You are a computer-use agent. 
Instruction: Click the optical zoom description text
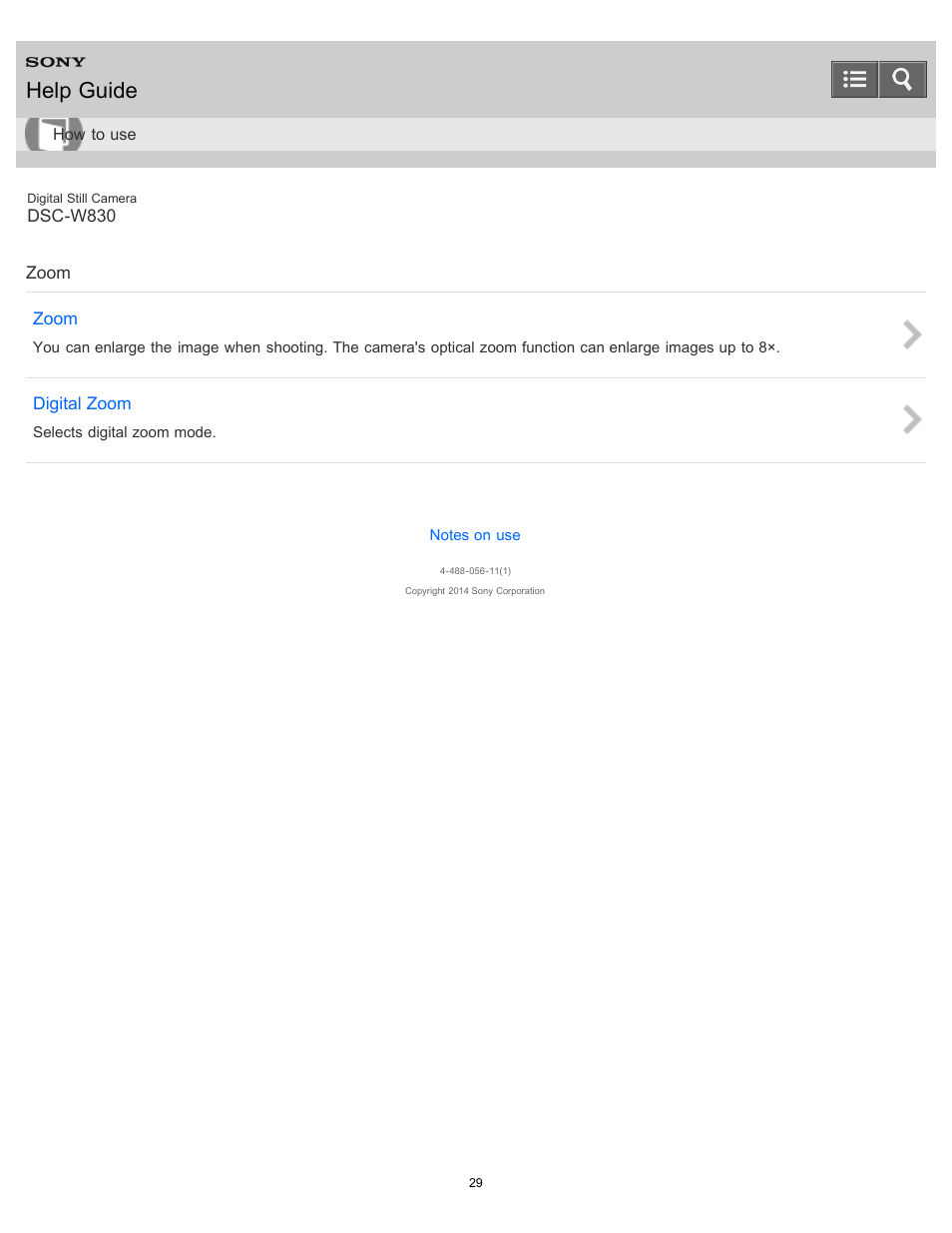point(406,347)
